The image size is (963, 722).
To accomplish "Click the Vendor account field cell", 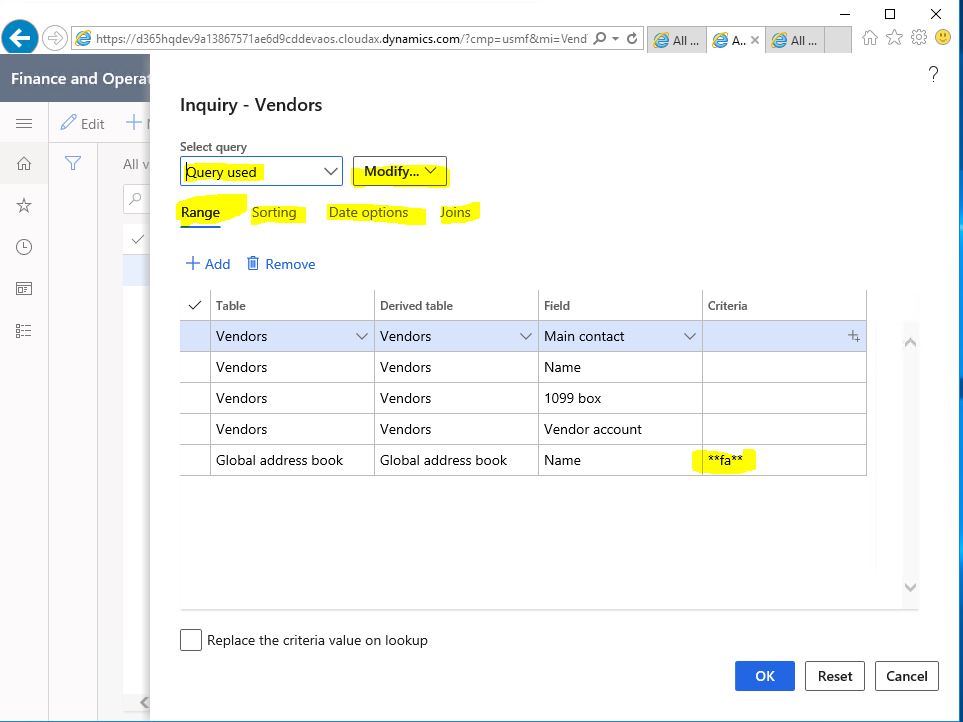I will tap(620, 429).
